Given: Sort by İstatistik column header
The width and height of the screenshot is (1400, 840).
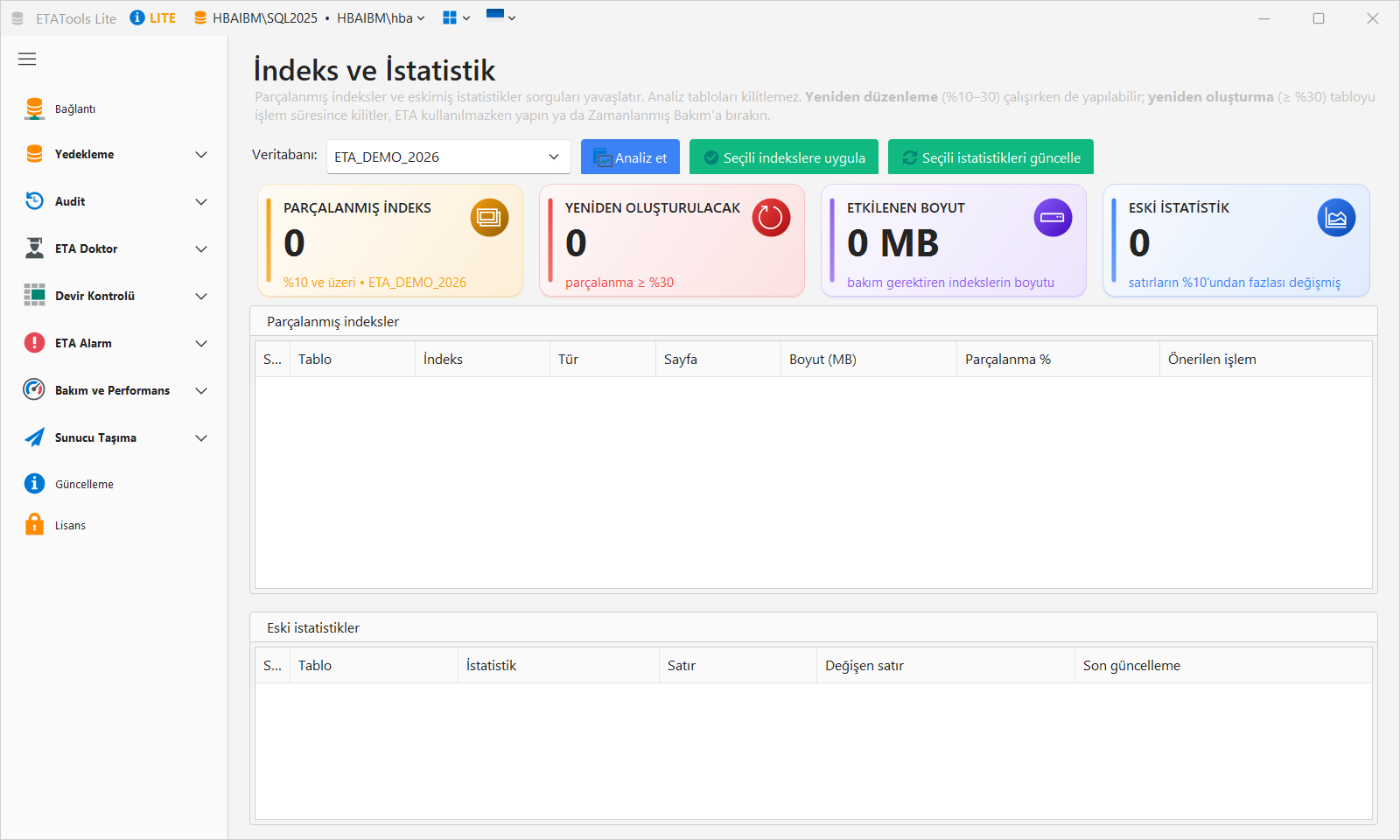Looking at the screenshot, I should click(558, 666).
